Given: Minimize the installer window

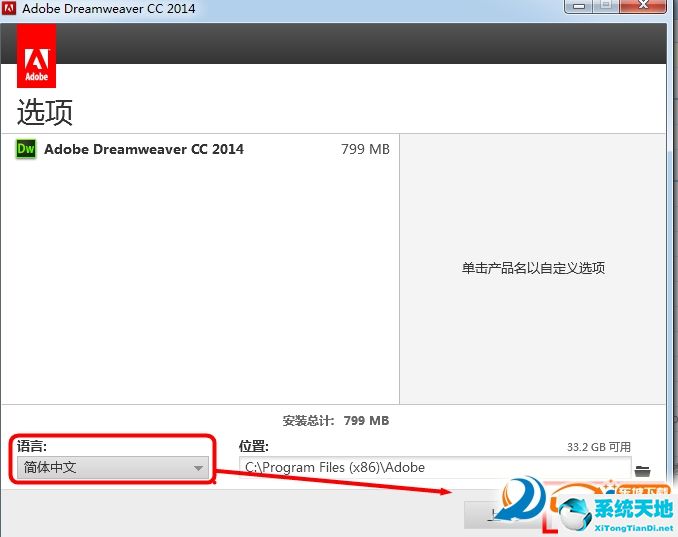Looking at the screenshot, I should pyautogui.click(x=579, y=6).
